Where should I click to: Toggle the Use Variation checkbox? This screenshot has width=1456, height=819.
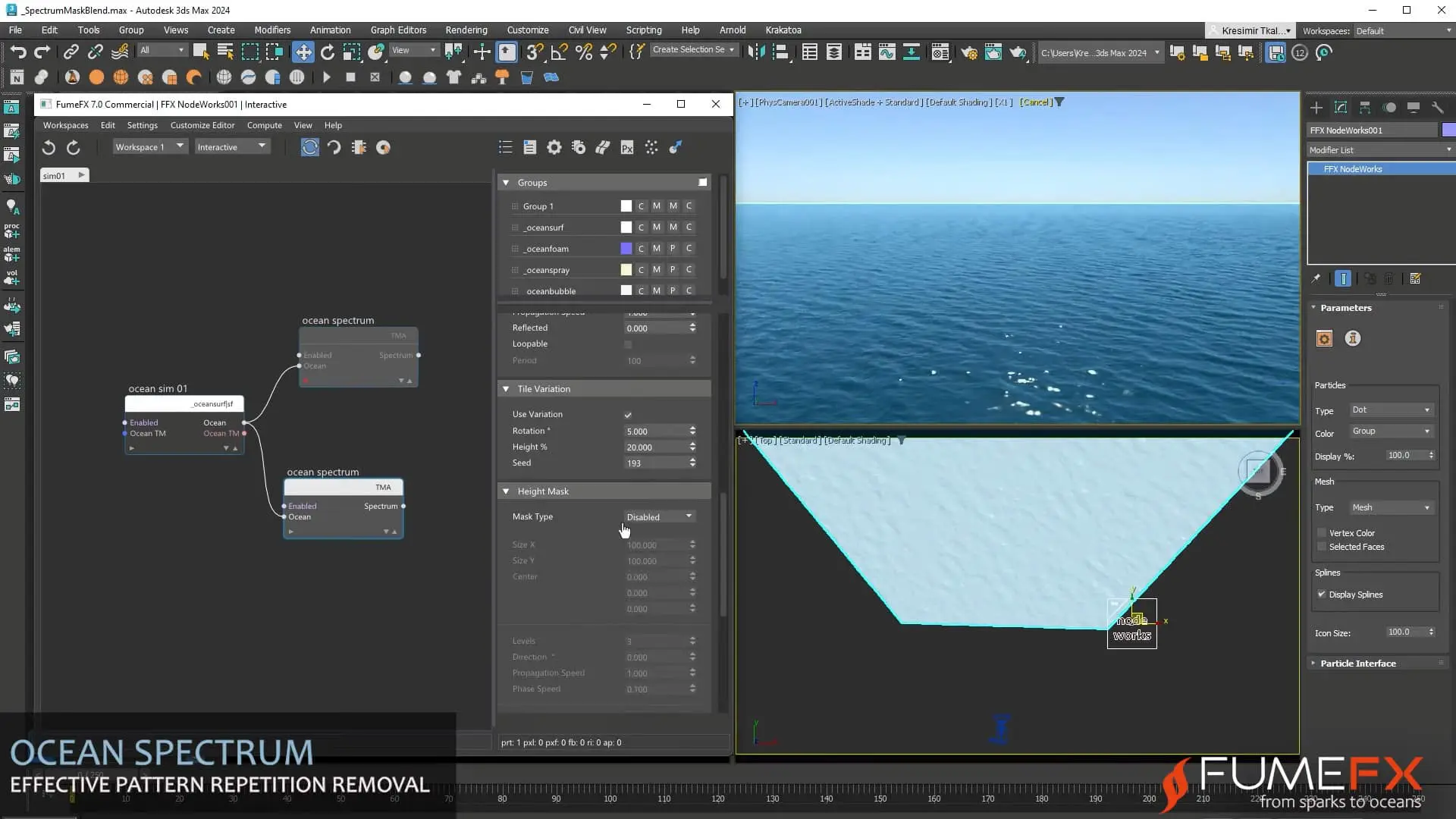pos(628,415)
